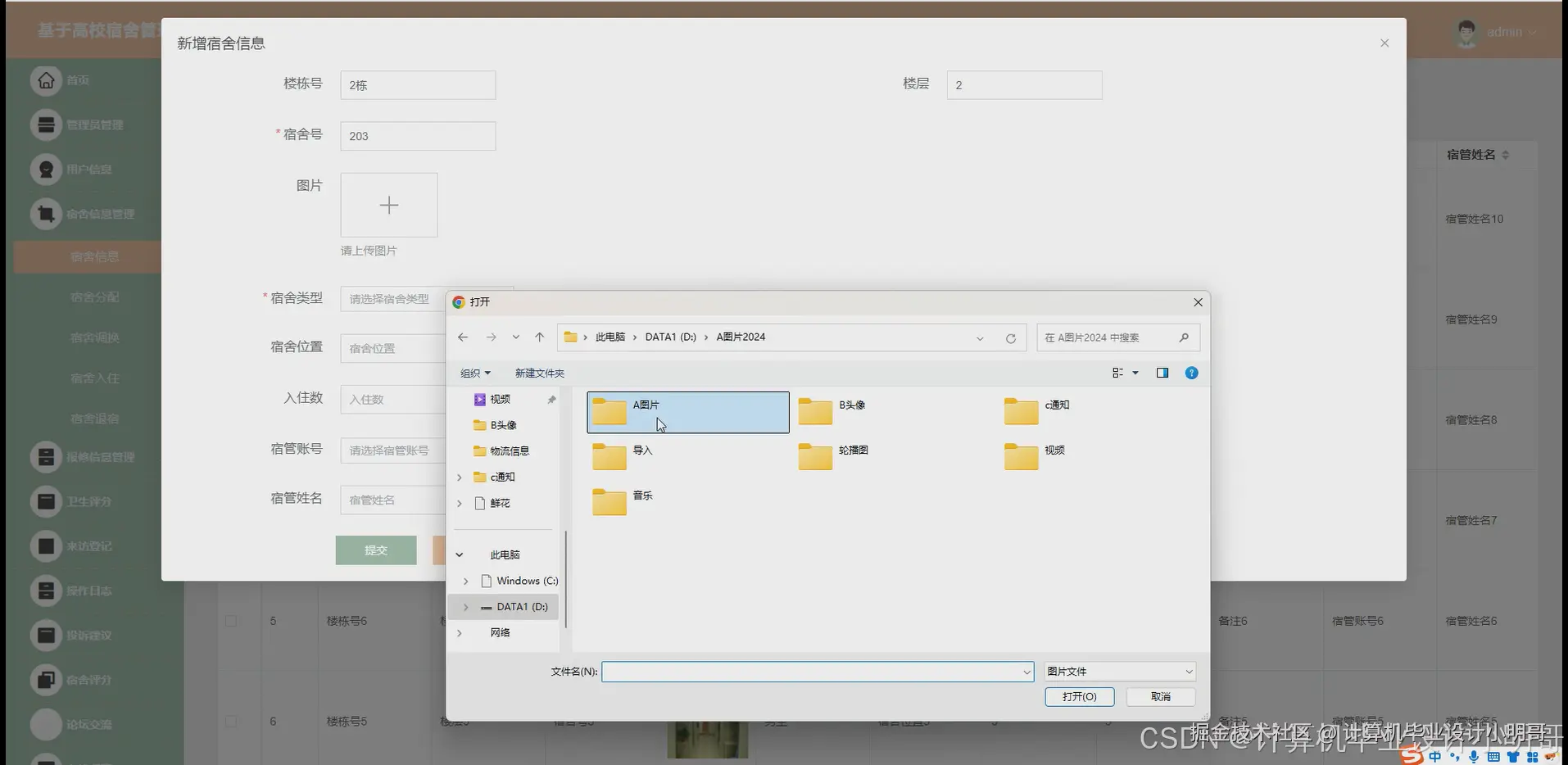Image resolution: width=1568 pixels, height=765 pixels.
Task: Click the 在 A图片2024 中搜索 search box
Action: [x=1118, y=337]
